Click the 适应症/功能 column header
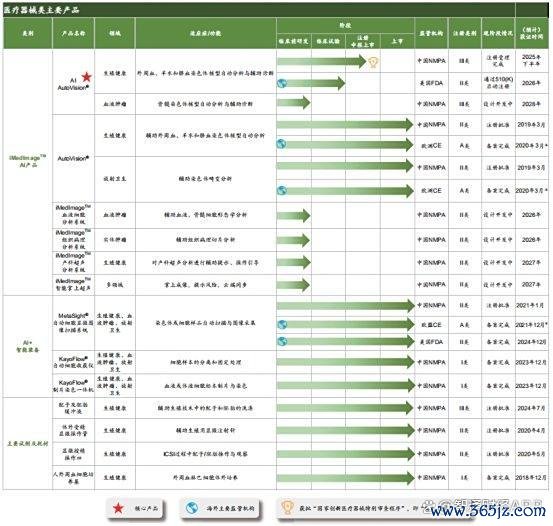553x526 pixels. pyautogui.click(x=205, y=33)
